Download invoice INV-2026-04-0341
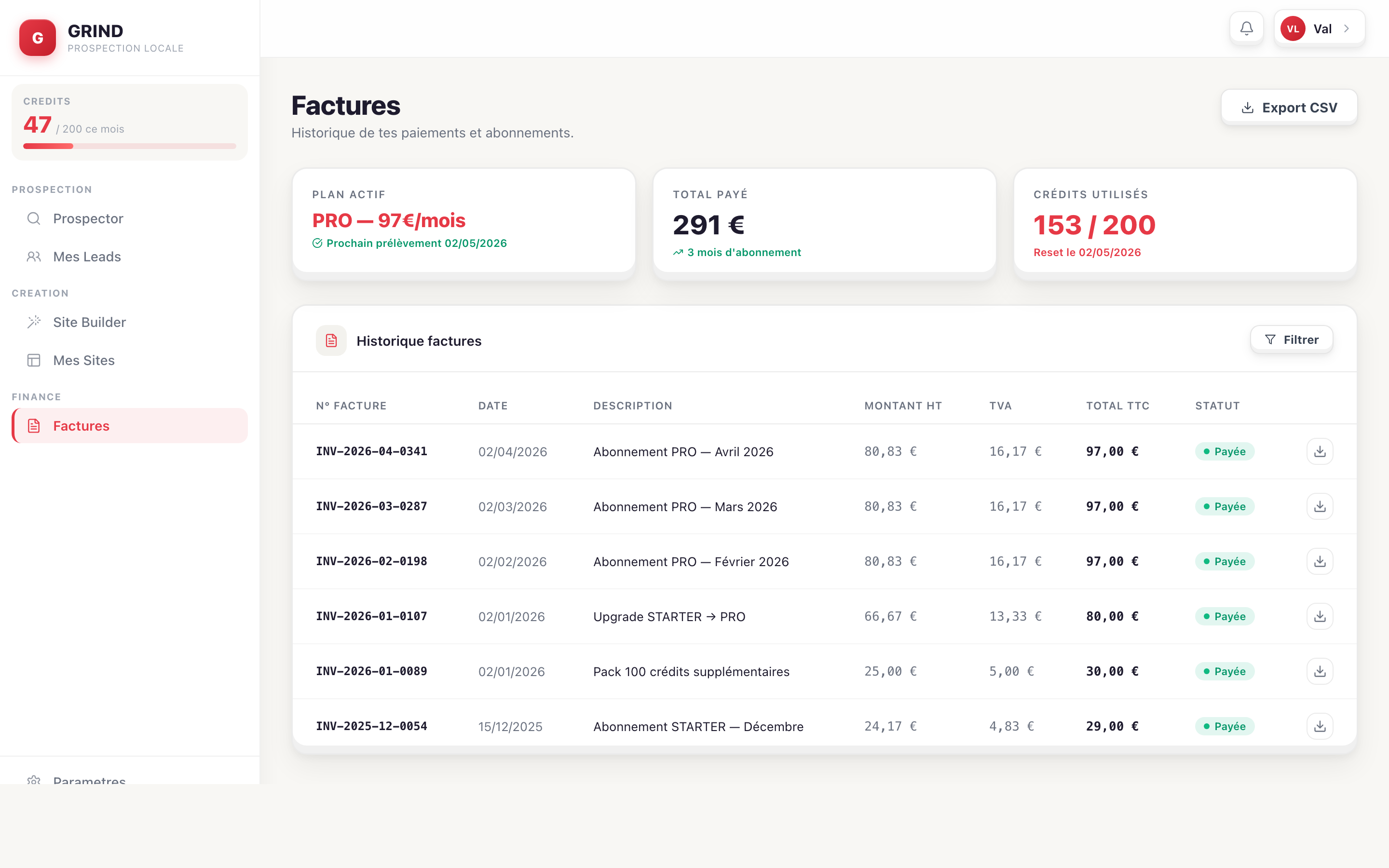This screenshot has height=868, width=1389. click(1320, 451)
